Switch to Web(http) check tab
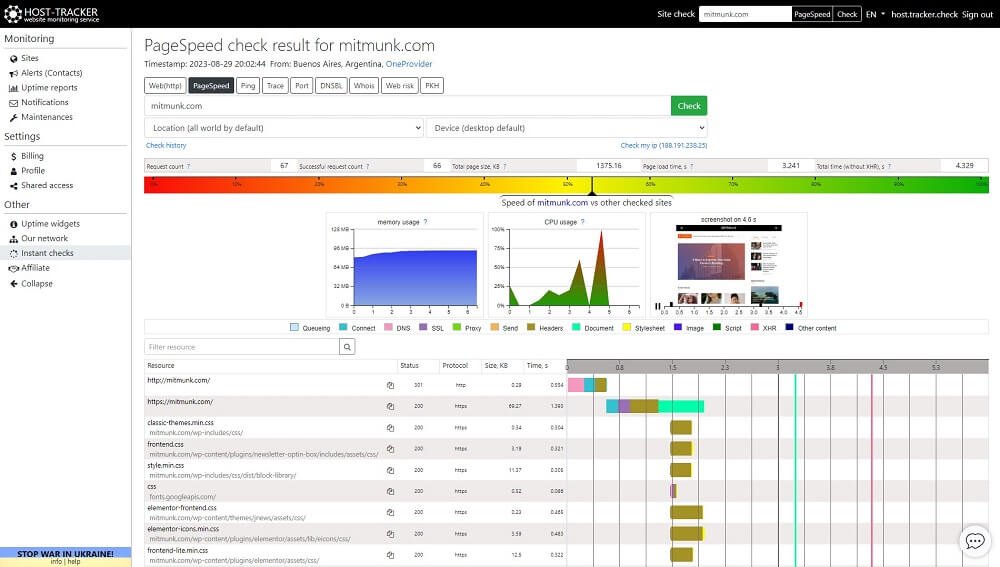The height and width of the screenshot is (567, 1000). point(165,85)
